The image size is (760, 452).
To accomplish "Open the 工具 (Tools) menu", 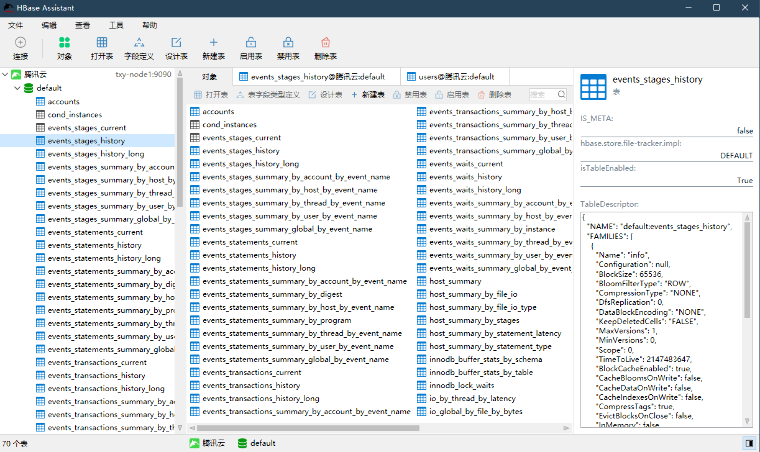I will (x=116, y=25).
